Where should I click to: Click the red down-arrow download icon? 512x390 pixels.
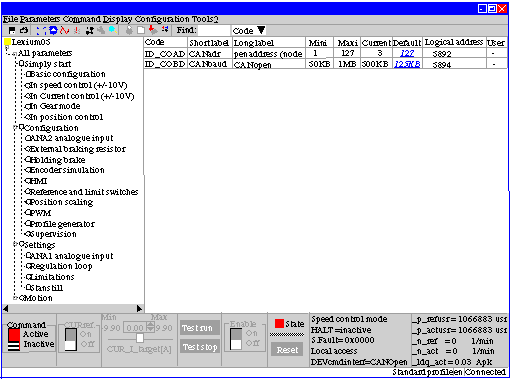coord(153,30)
